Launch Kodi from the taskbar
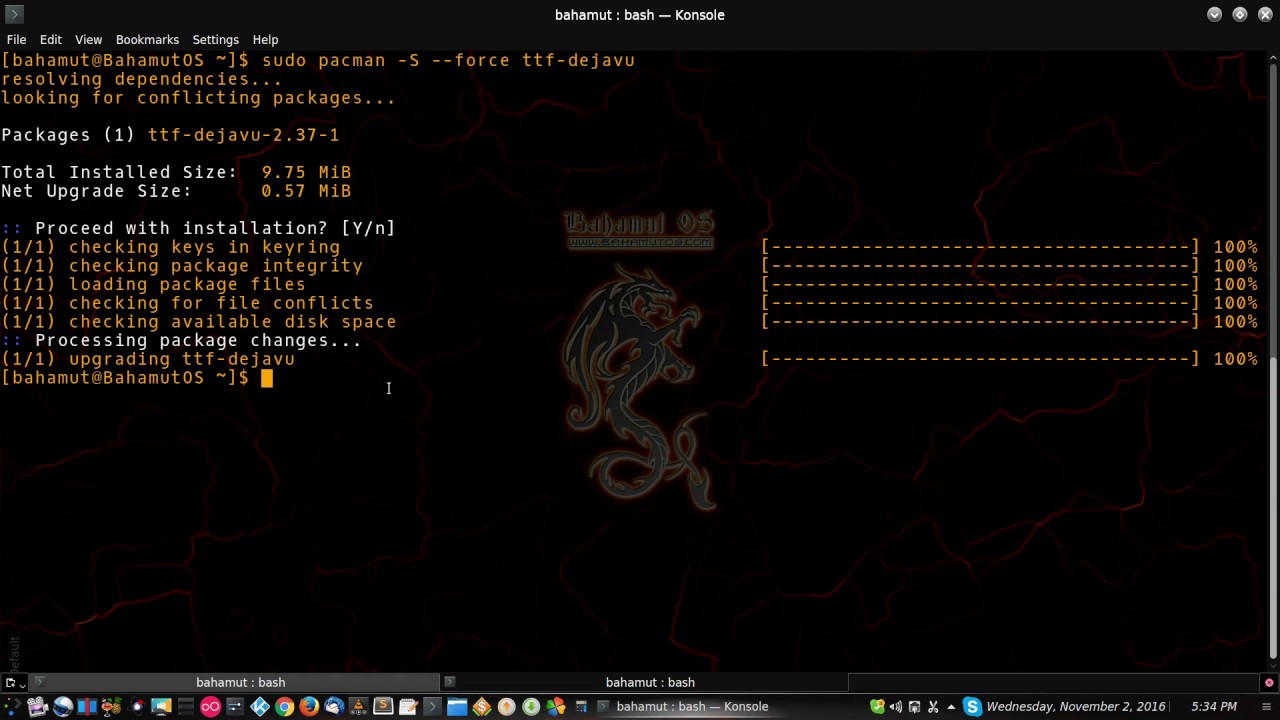The width and height of the screenshot is (1280, 720). pyautogui.click(x=260, y=707)
